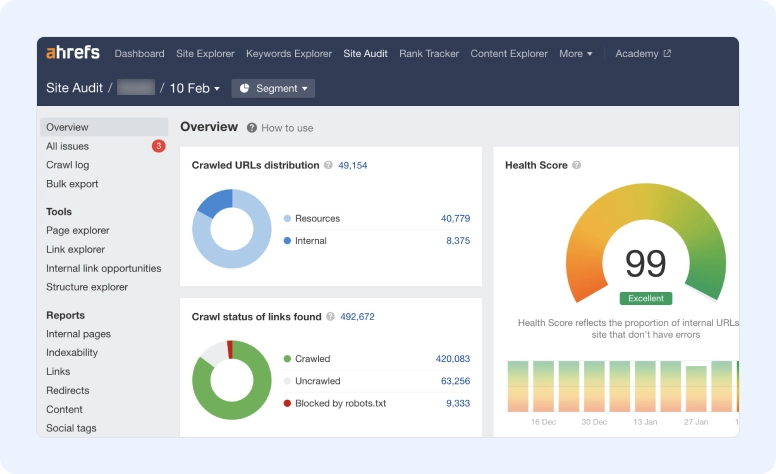
Task: Click the Resources legend label
Action: click(x=317, y=218)
